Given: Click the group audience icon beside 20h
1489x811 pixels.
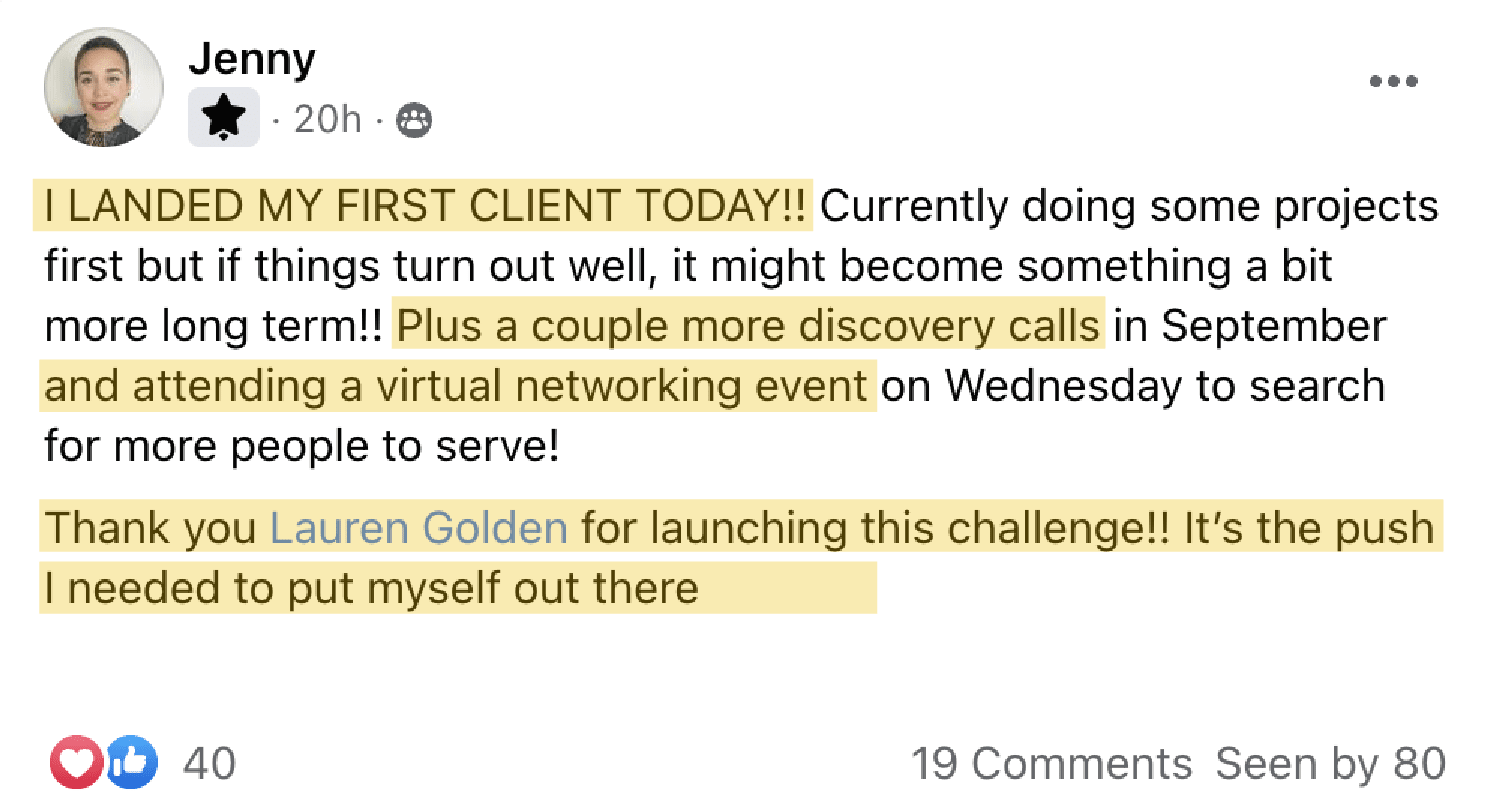Looking at the screenshot, I should pos(415,121).
